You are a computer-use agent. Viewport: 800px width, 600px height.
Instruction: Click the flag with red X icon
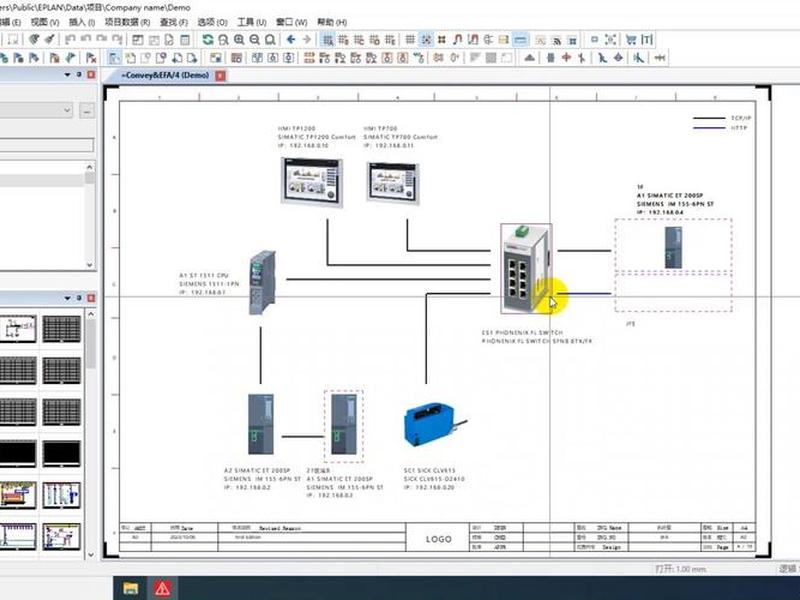(x=91, y=58)
